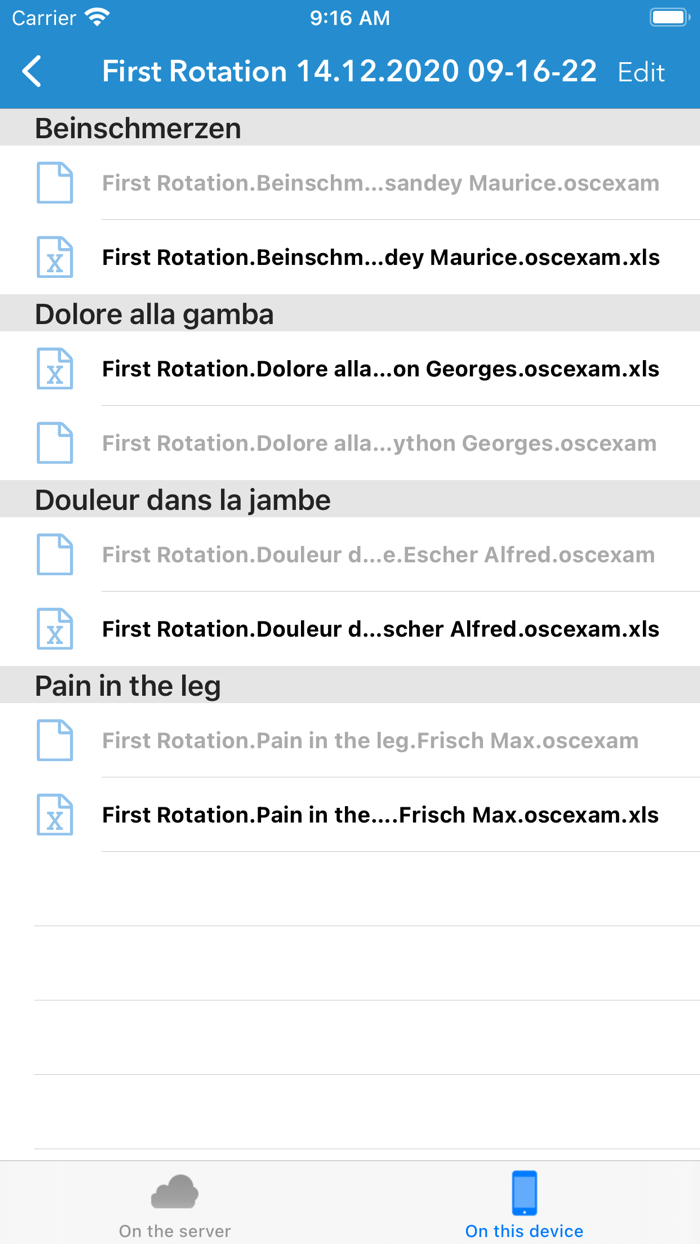Tap the Wi-Fi indicator in status bar
700x1244 pixels.
[x=95, y=16]
